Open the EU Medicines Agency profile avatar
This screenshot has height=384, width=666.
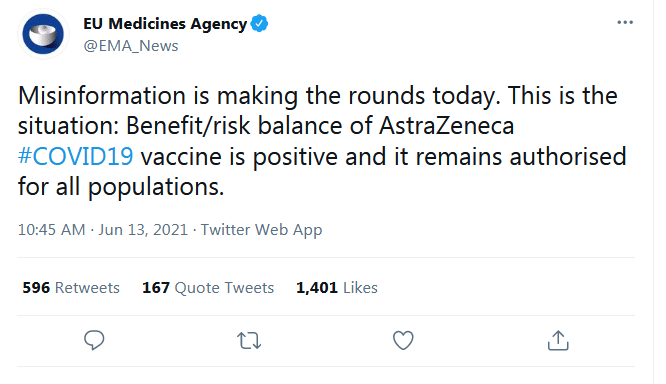point(43,34)
